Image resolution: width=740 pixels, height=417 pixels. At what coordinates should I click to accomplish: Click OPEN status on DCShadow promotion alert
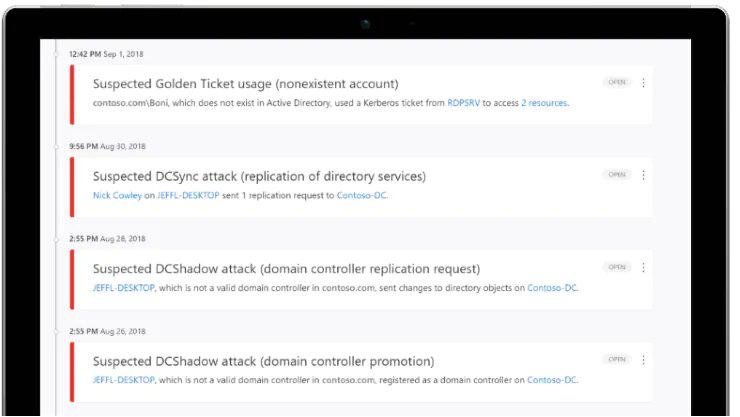tap(616, 359)
